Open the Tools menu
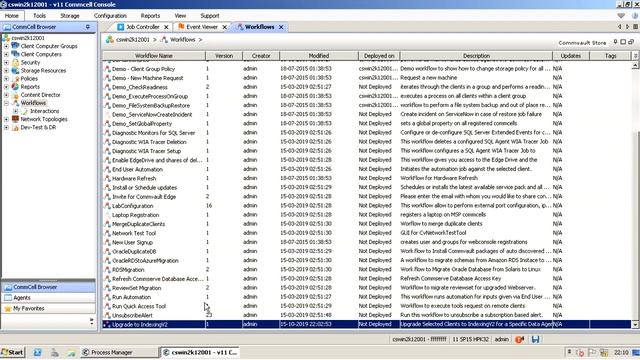The width and height of the screenshot is (640, 360). tap(40, 16)
